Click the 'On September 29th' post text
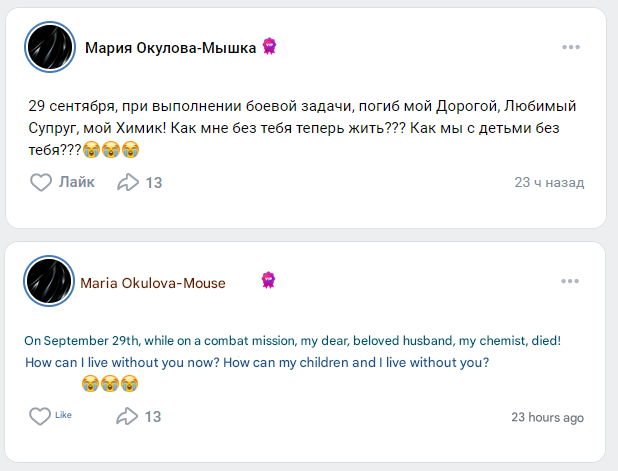618x471 pixels. pos(292,341)
